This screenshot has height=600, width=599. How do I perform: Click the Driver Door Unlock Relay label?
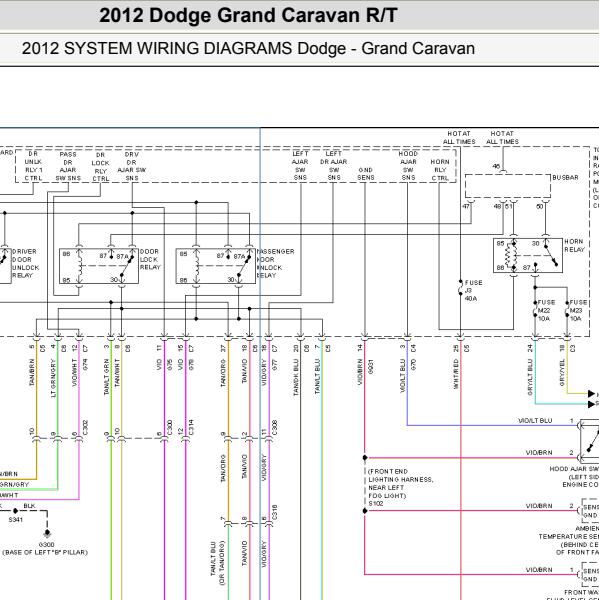(25, 263)
